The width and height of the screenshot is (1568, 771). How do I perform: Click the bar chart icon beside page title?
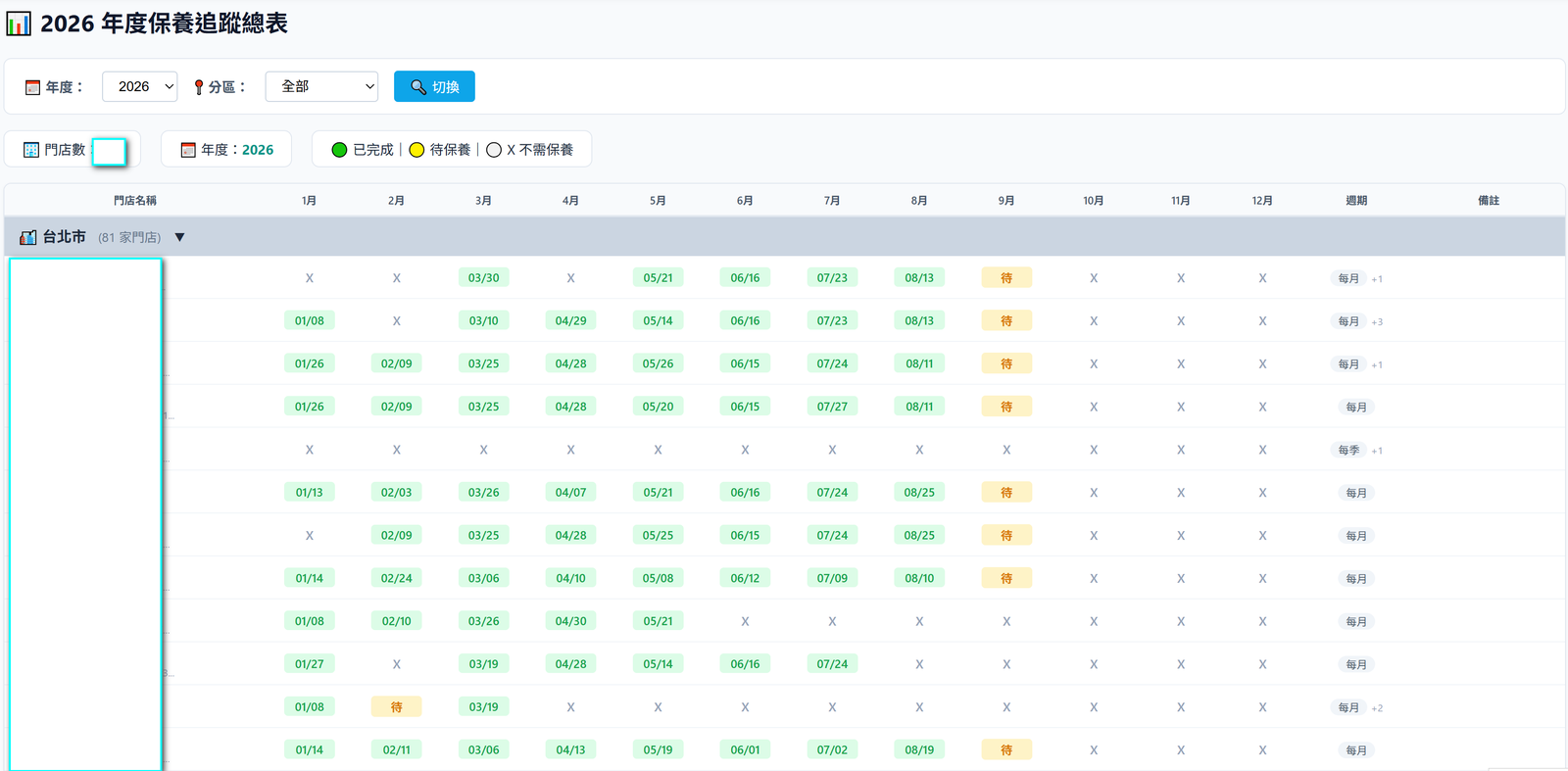(x=19, y=24)
